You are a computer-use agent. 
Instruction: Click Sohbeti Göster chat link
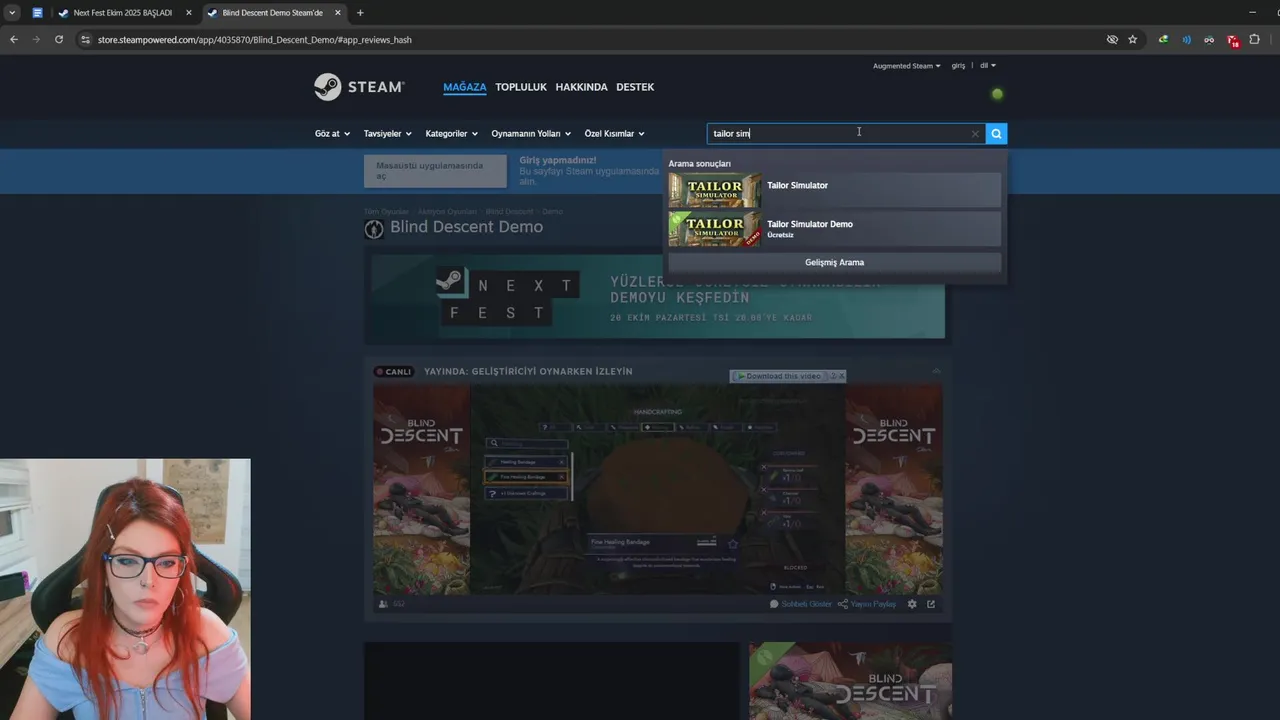(801, 604)
